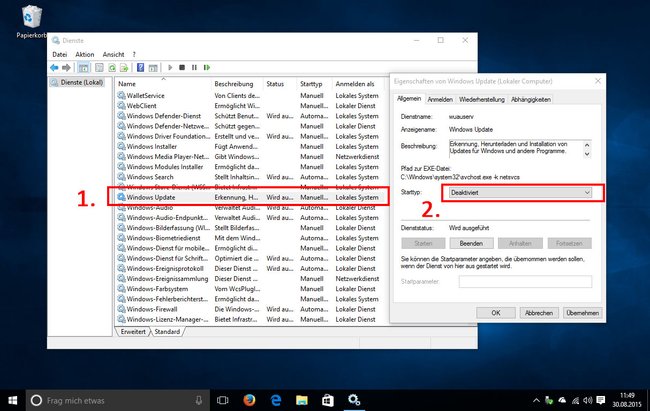Image resolution: width=650 pixels, height=411 pixels.
Task: Click the Back arrow in Dienste toolbar
Action: [54, 67]
